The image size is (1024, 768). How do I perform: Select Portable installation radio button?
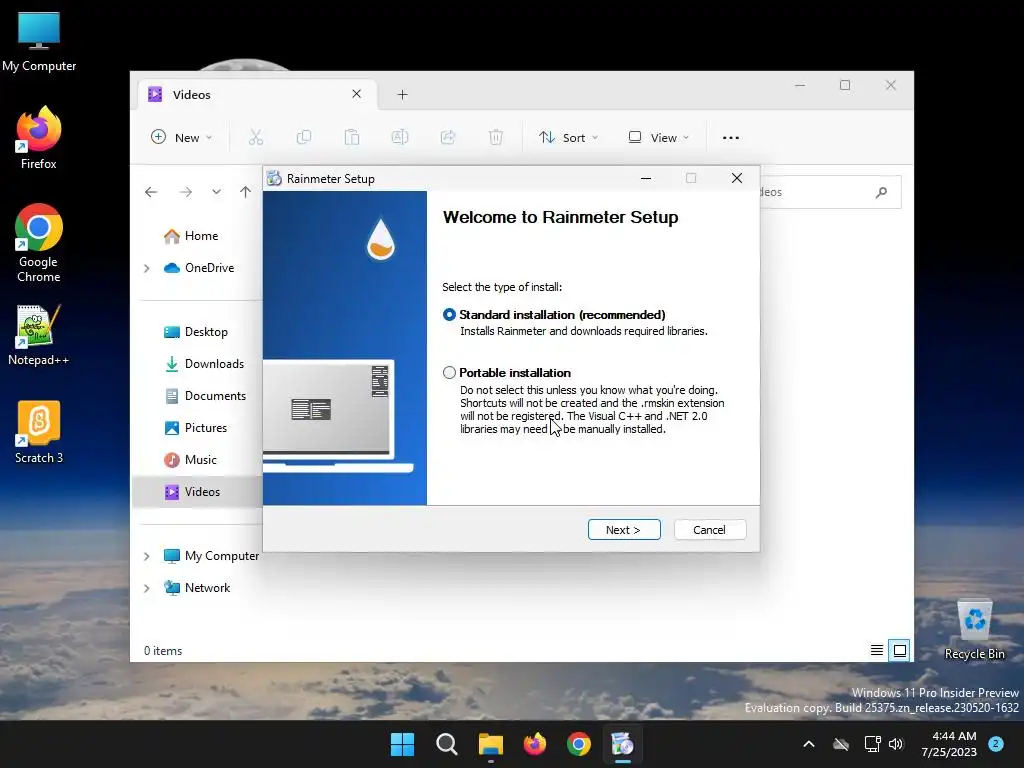click(x=449, y=373)
